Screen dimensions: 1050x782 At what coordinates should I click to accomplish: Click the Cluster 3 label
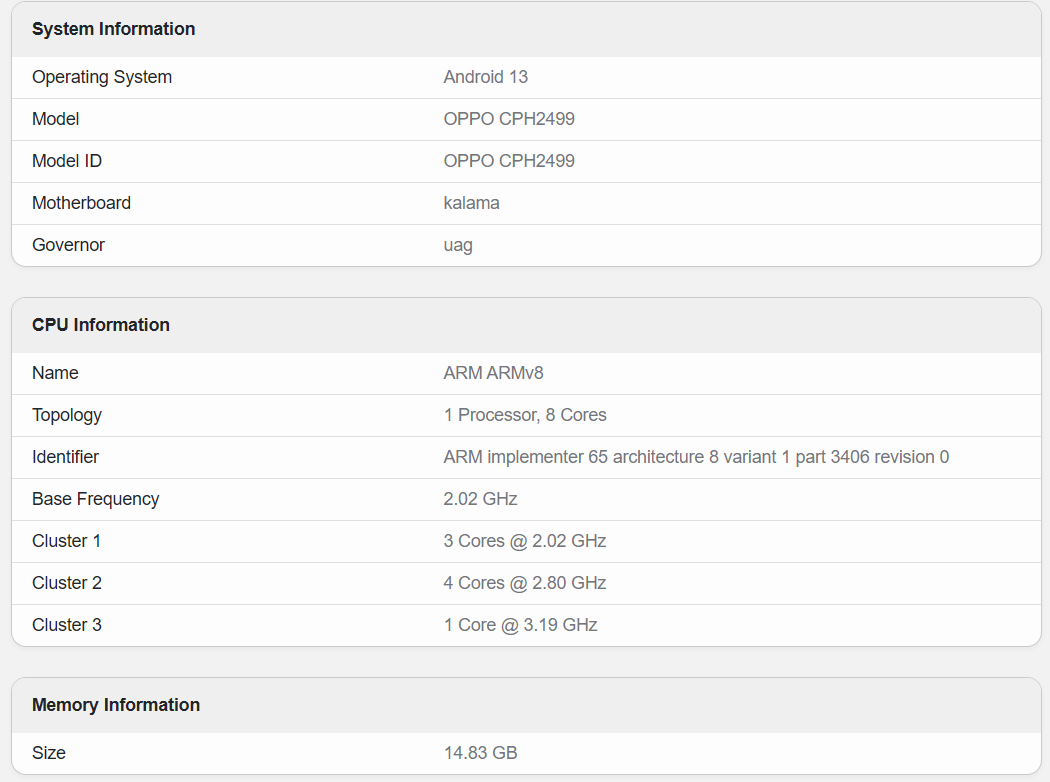click(x=67, y=625)
